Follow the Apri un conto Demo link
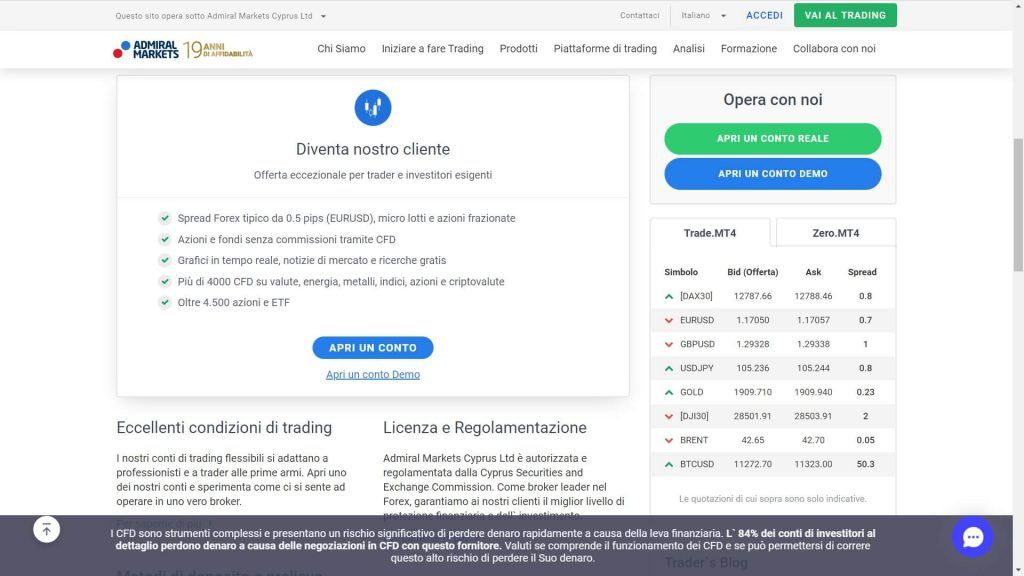 pyautogui.click(x=373, y=375)
